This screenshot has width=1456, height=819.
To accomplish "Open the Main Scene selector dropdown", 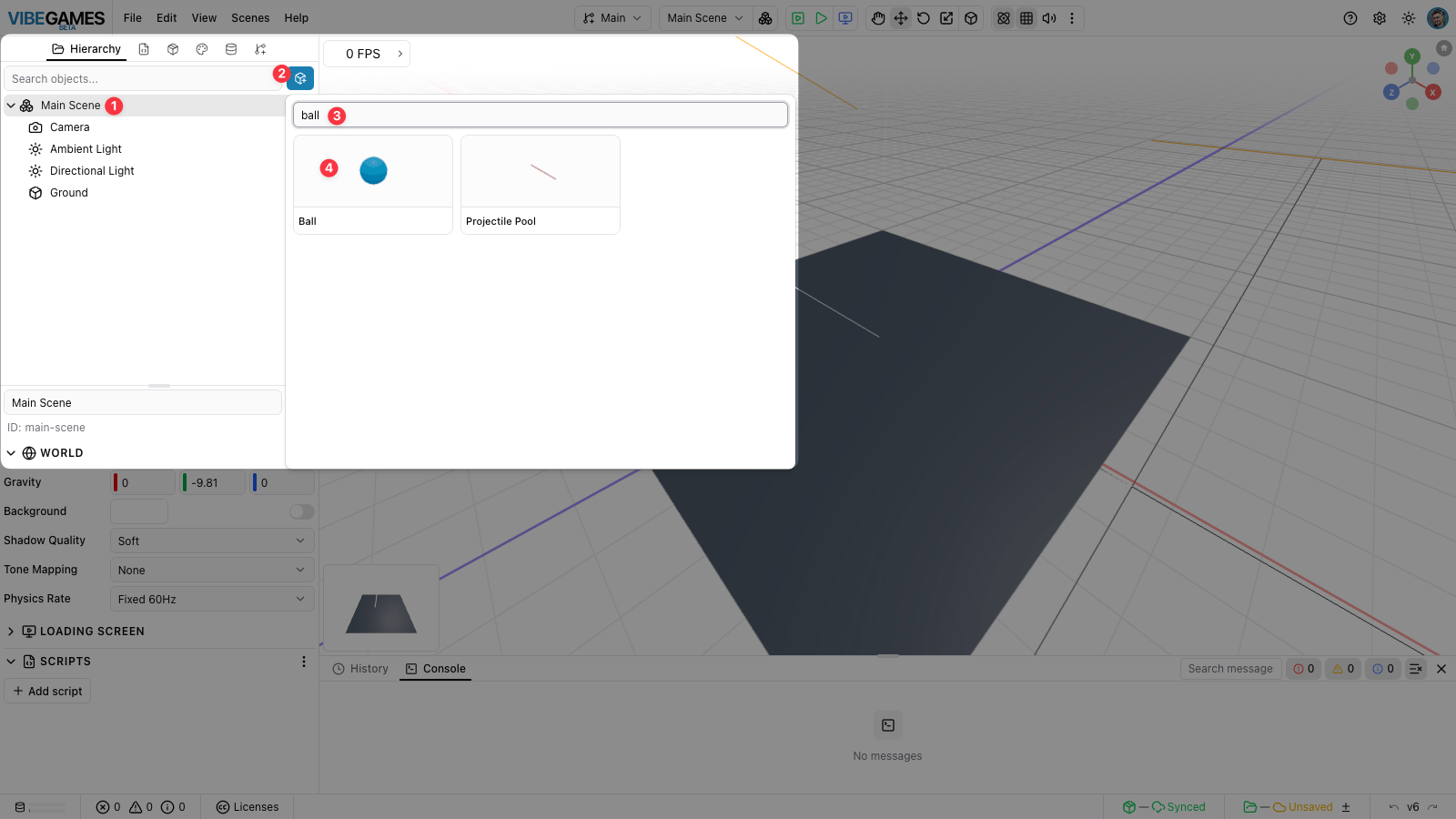I will pos(705,18).
